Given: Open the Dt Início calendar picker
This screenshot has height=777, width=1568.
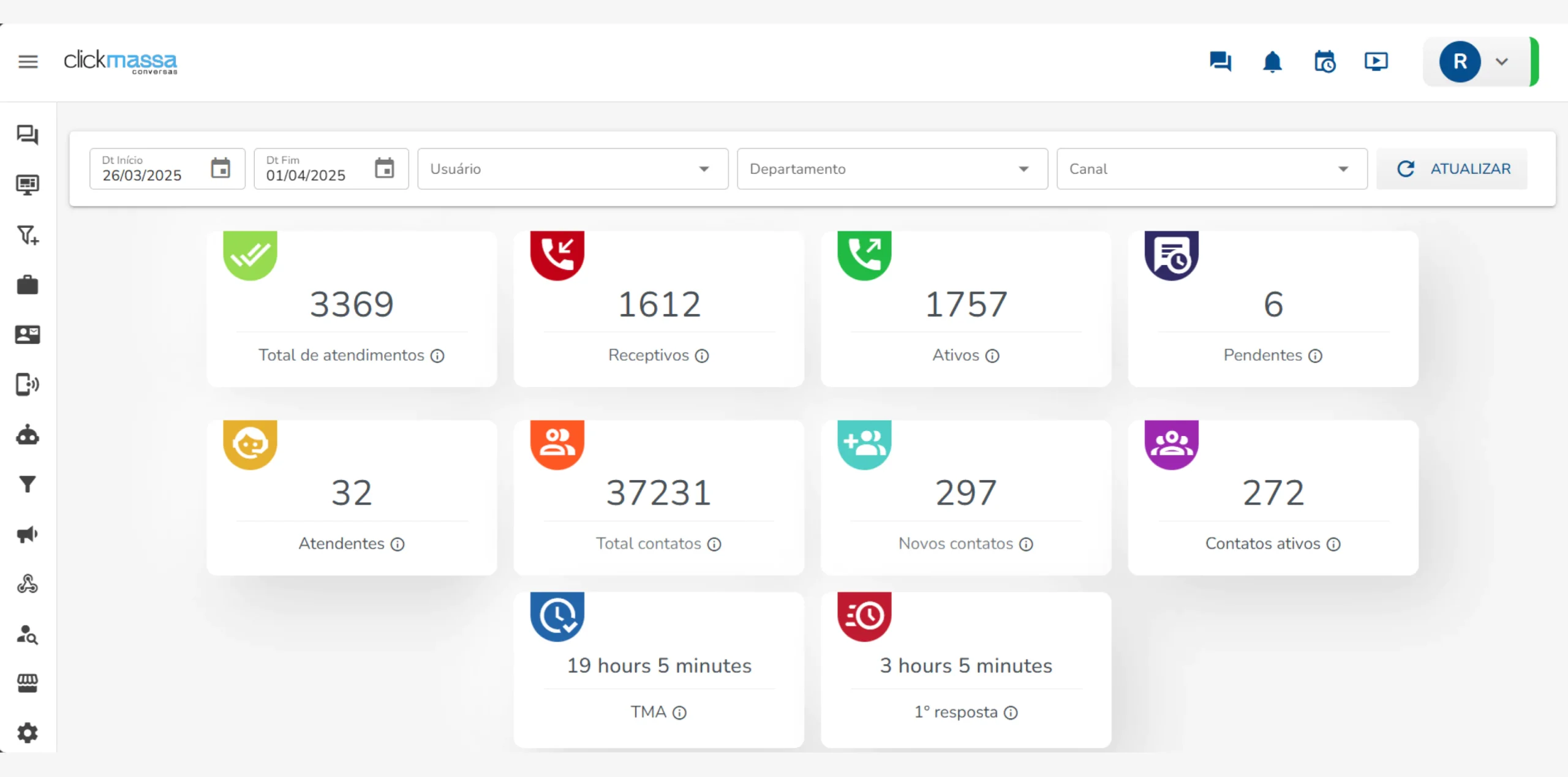Looking at the screenshot, I should [x=221, y=168].
